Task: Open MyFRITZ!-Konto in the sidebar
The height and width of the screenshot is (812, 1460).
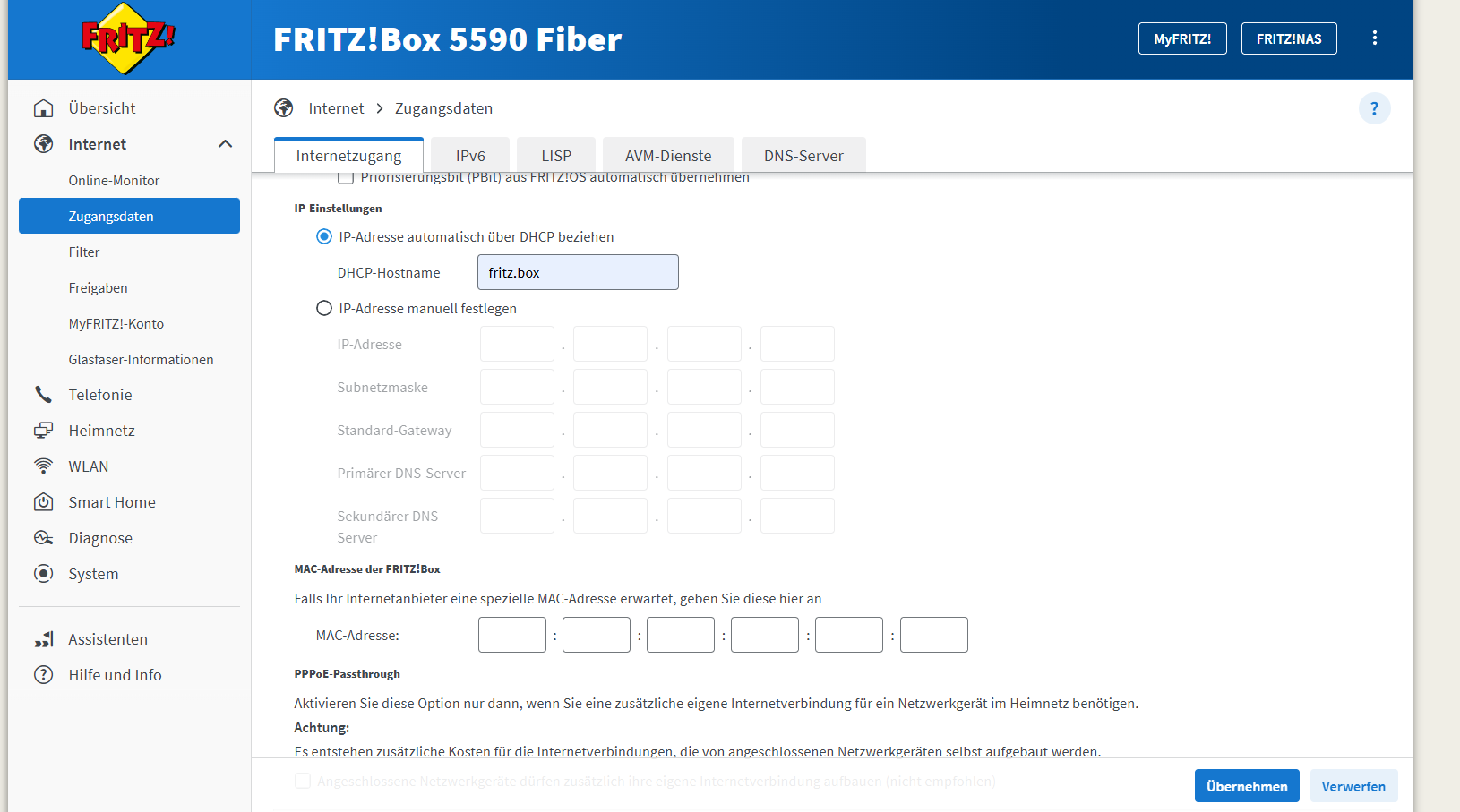Action: 129,323
